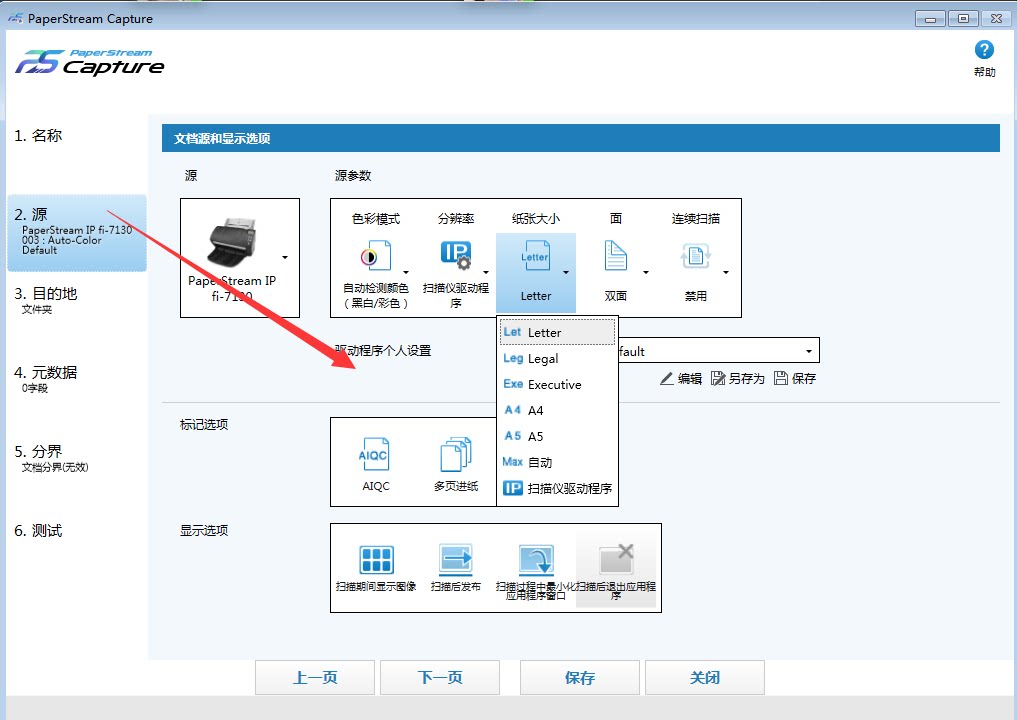Choose 扫描仪驱动程序 in paper size list
The image size is (1017, 720).
(557, 488)
